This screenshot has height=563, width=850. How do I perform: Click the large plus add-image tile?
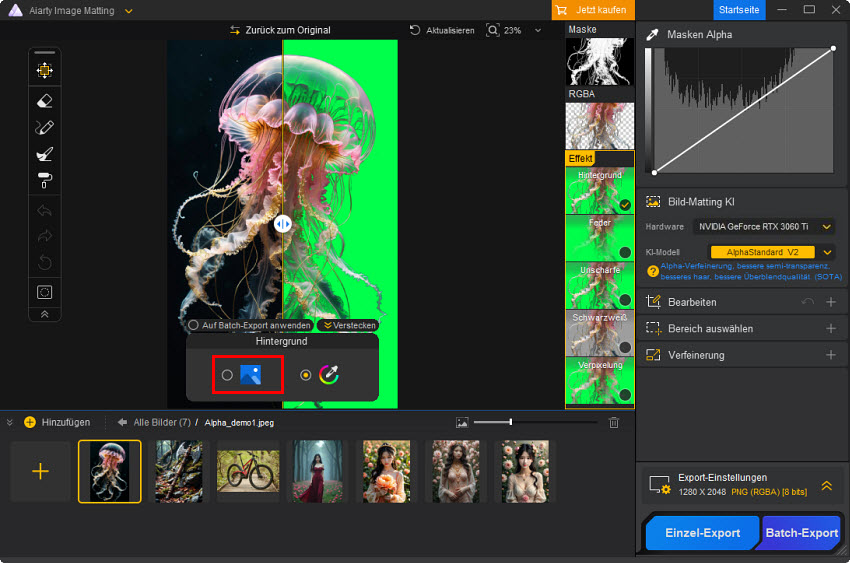pyautogui.click(x=41, y=471)
